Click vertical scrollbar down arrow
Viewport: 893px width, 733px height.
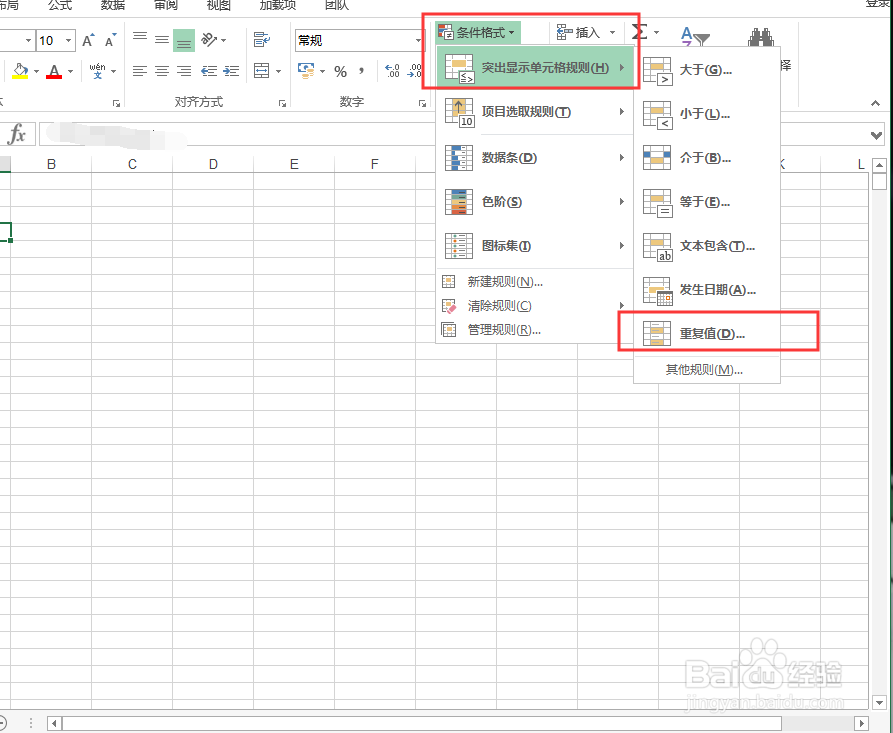pyautogui.click(x=879, y=703)
